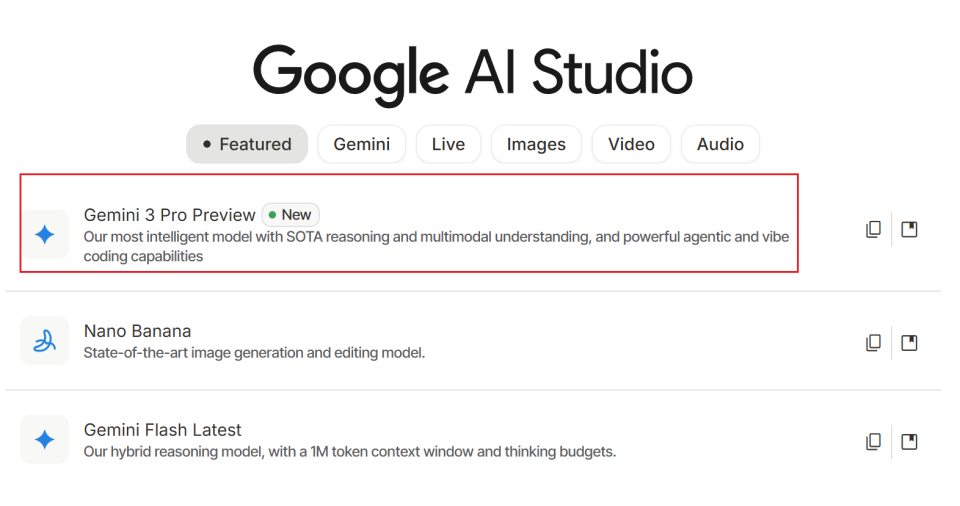
Task: Select the Gemini Flash Latest model title
Action: click(162, 430)
